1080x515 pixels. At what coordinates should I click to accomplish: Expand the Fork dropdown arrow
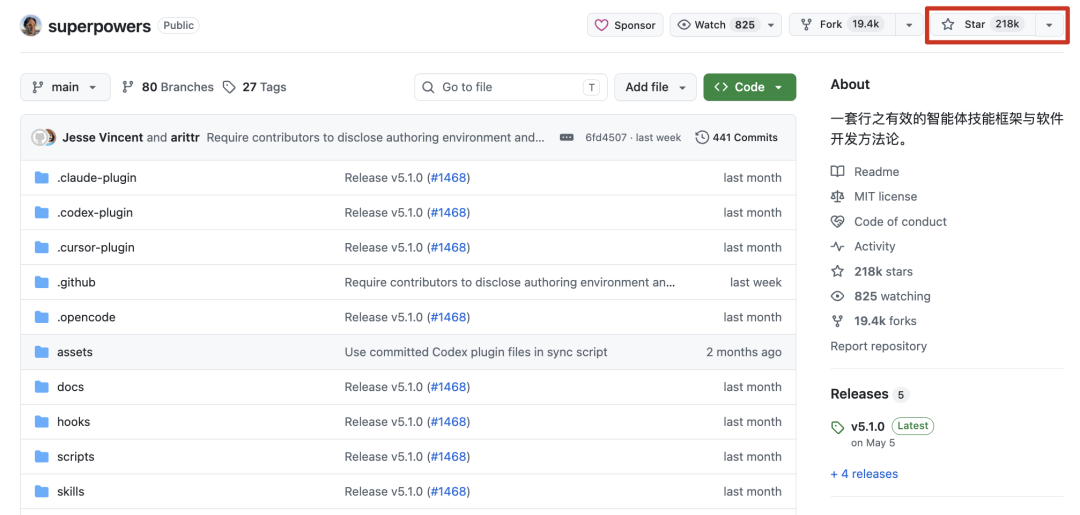click(x=909, y=25)
